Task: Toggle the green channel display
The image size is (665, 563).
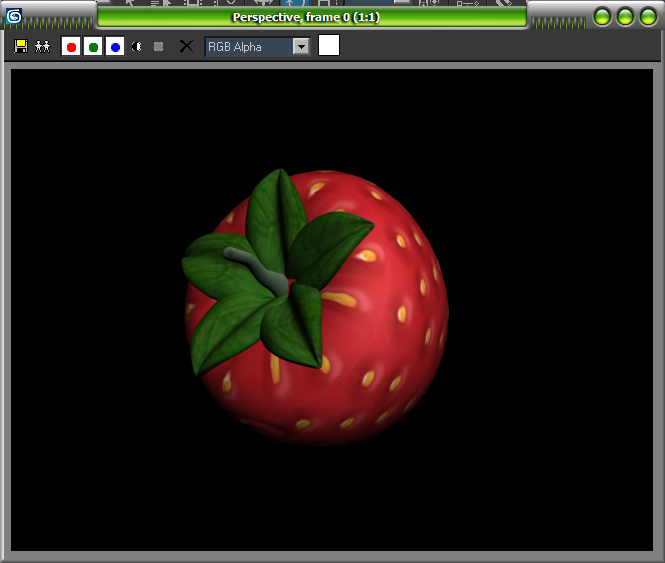Action: (93, 47)
